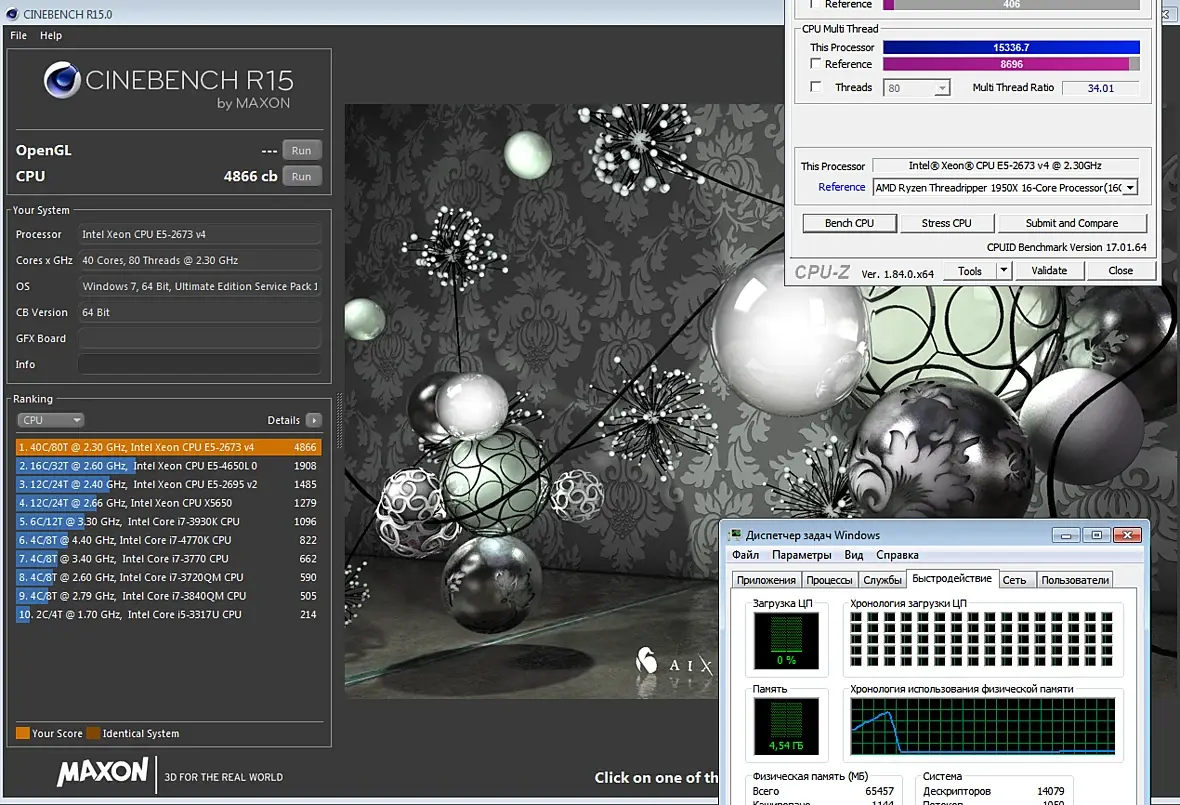Click the memory gauge showing 4,54 ГБ
Image resolution: width=1180 pixels, height=805 pixels.
pyautogui.click(x=786, y=726)
